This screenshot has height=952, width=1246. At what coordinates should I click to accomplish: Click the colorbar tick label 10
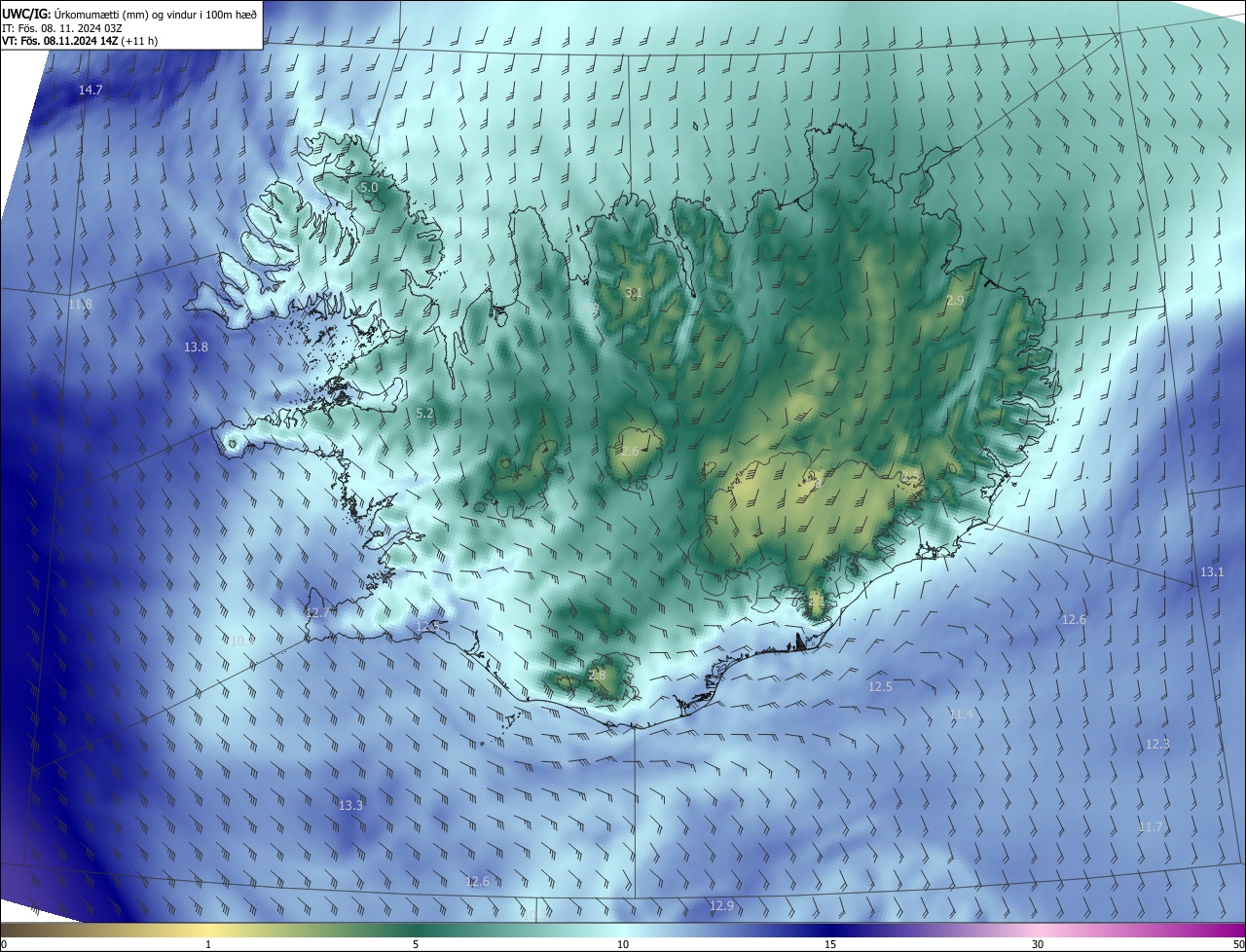(x=623, y=944)
